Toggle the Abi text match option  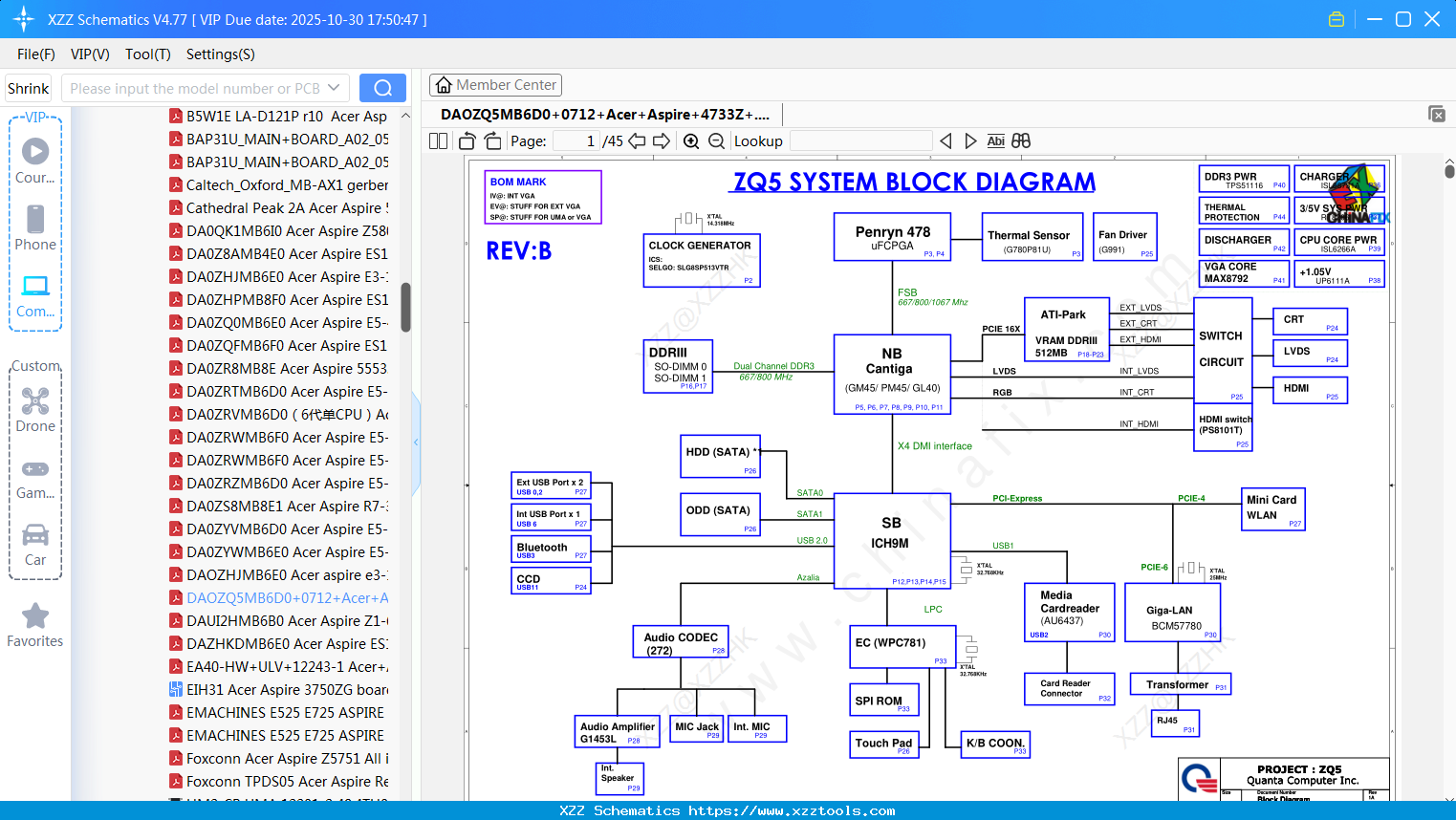click(x=995, y=140)
